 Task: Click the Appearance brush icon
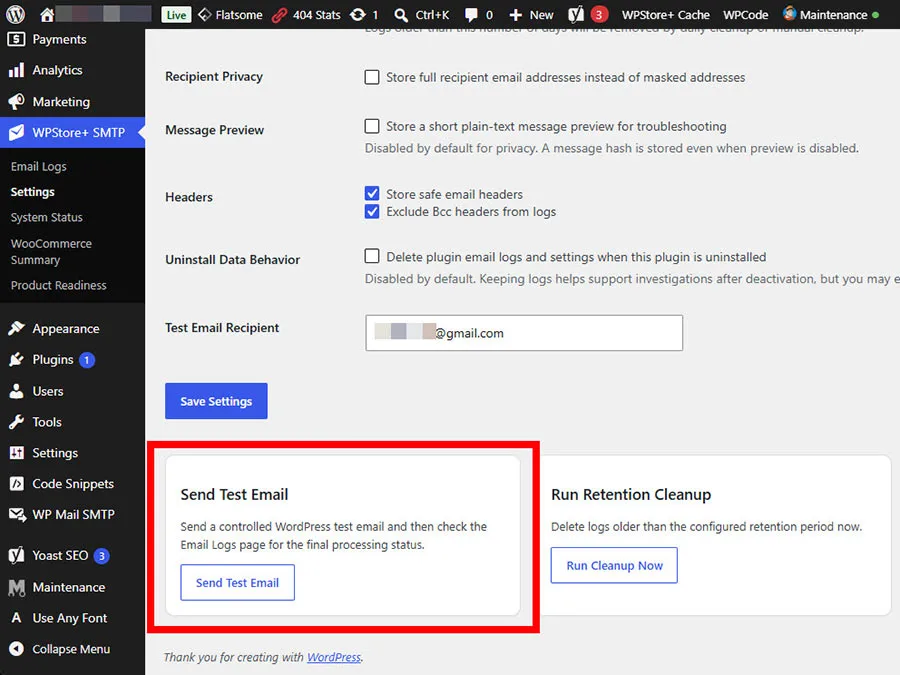point(16,328)
